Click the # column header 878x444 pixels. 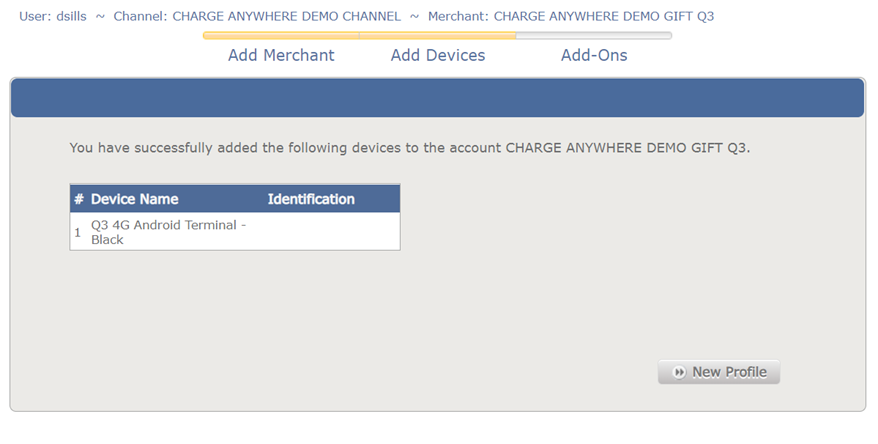tap(79, 199)
